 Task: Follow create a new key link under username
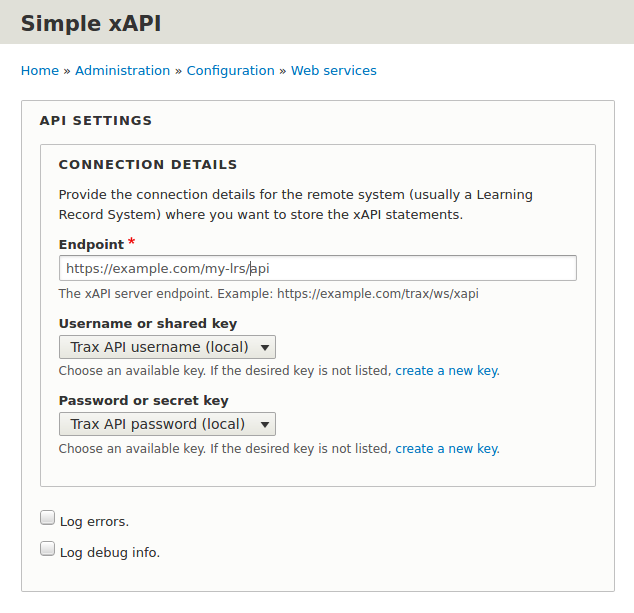(446, 371)
